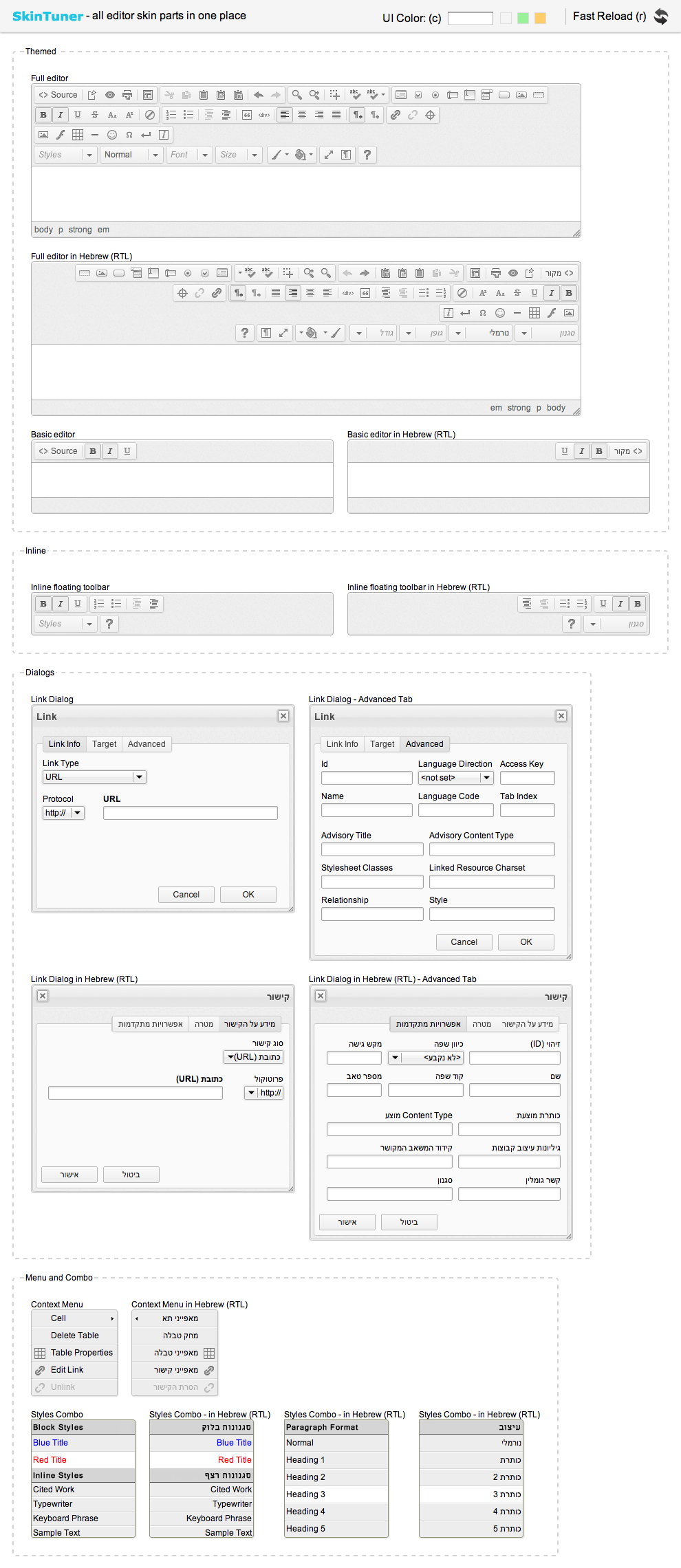Click help question mark in English inline toolbar
The height and width of the screenshot is (1568, 681).
pyautogui.click(x=109, y=624)
